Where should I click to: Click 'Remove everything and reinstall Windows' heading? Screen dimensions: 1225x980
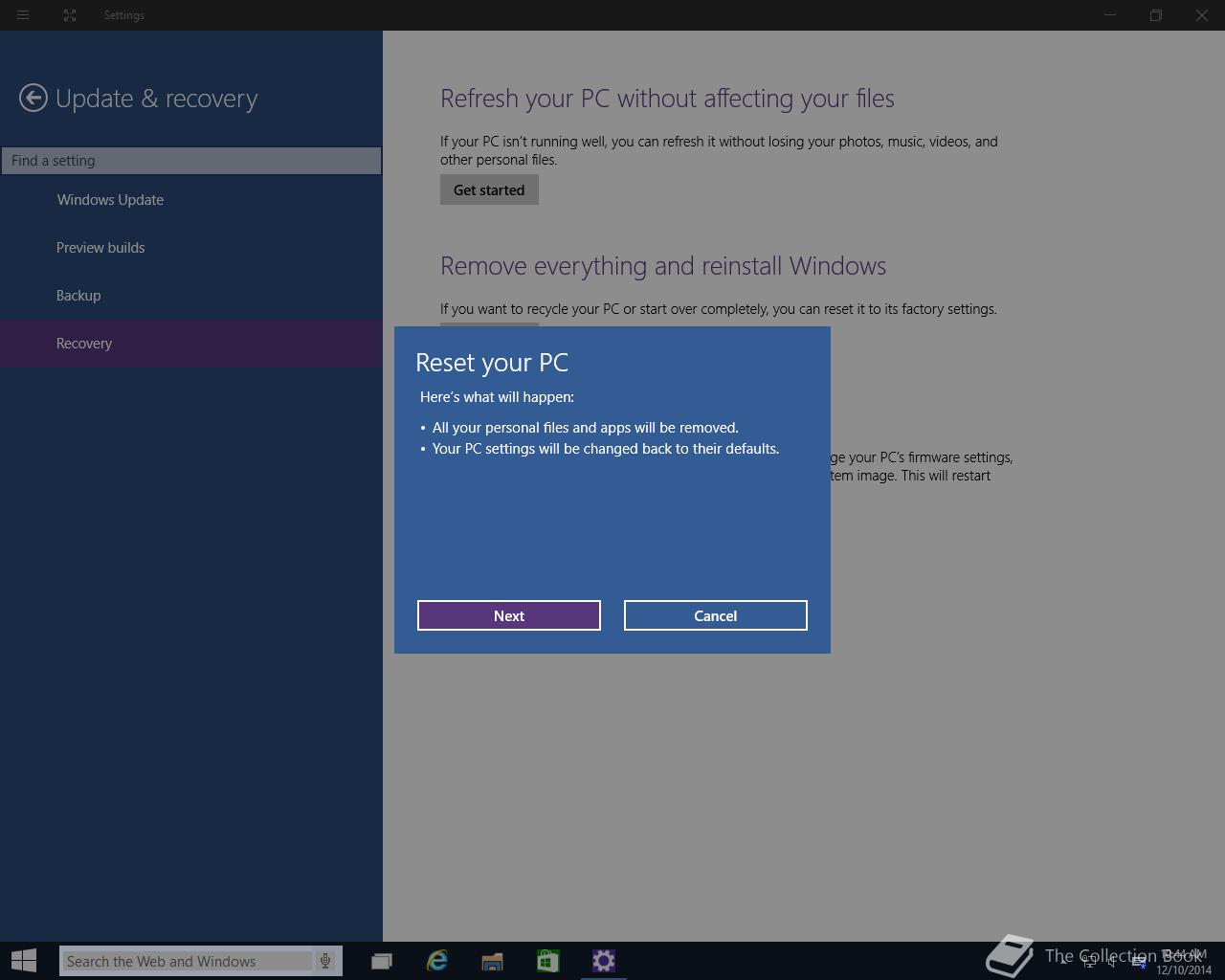coord(663,266)
